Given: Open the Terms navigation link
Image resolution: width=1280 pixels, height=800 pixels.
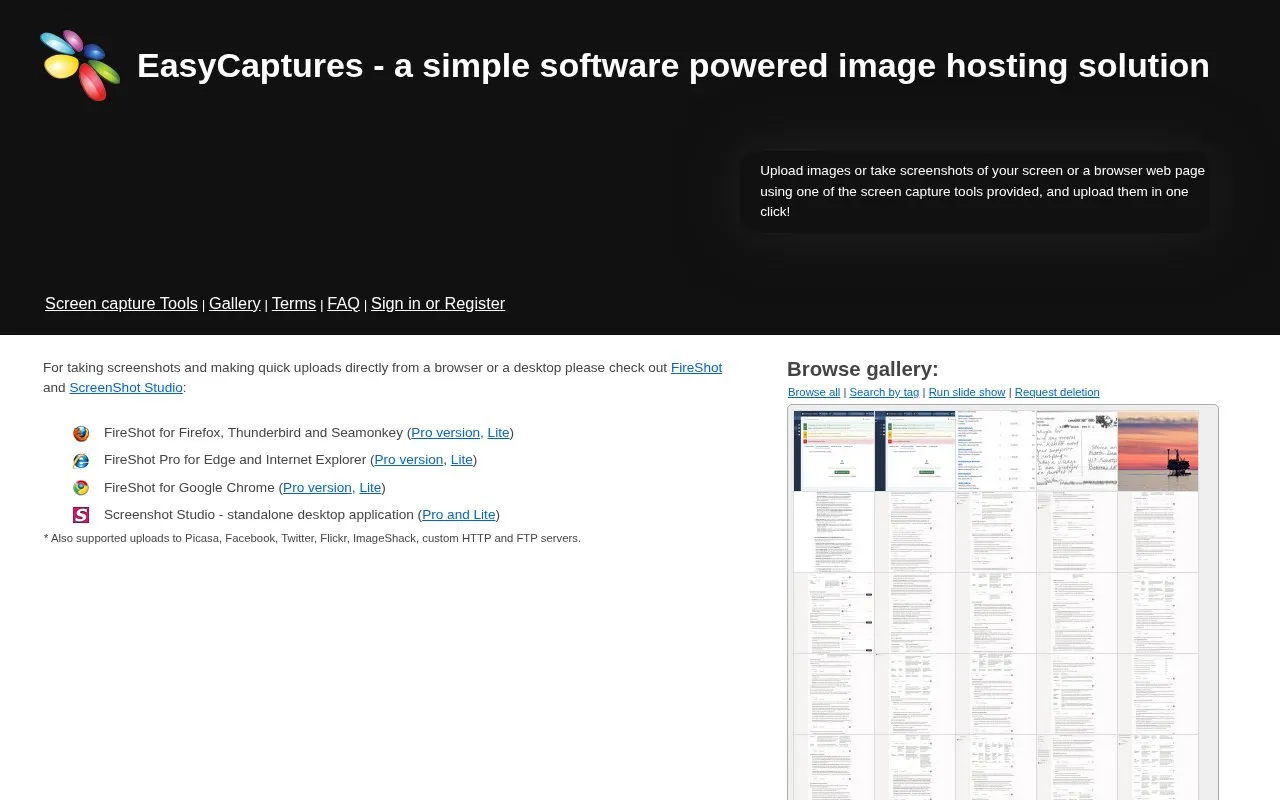Looking at the screenshot, I should [x=294, y=303].
